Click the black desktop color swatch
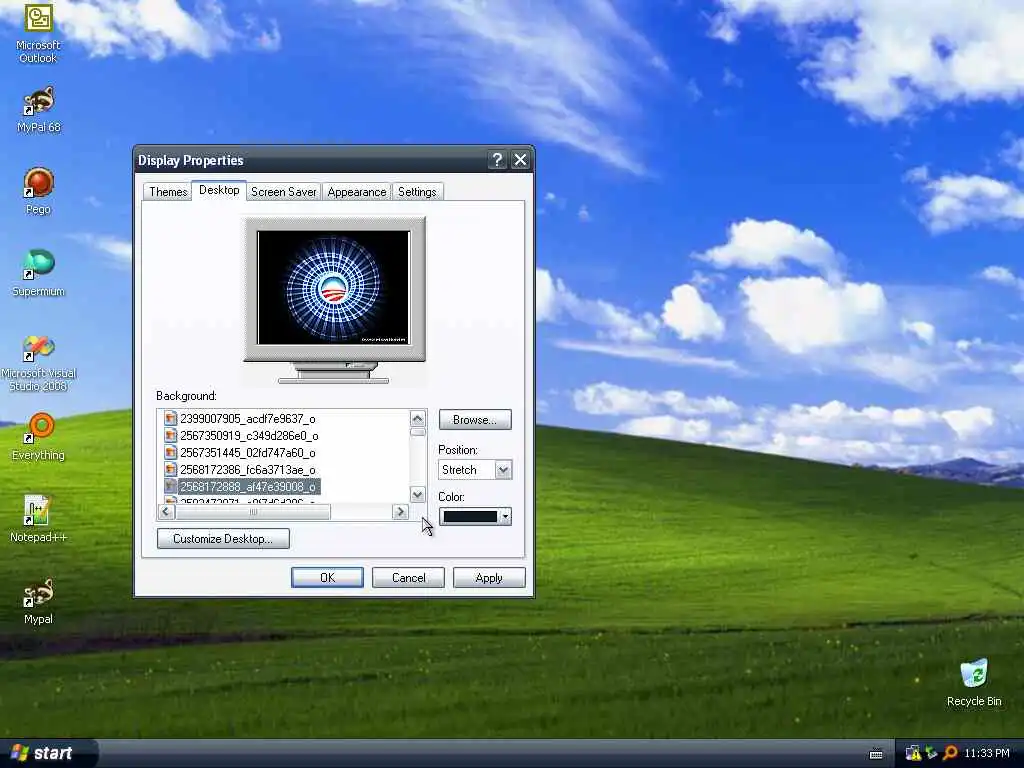The image size is (1024, 768). [x=470, y=517]
